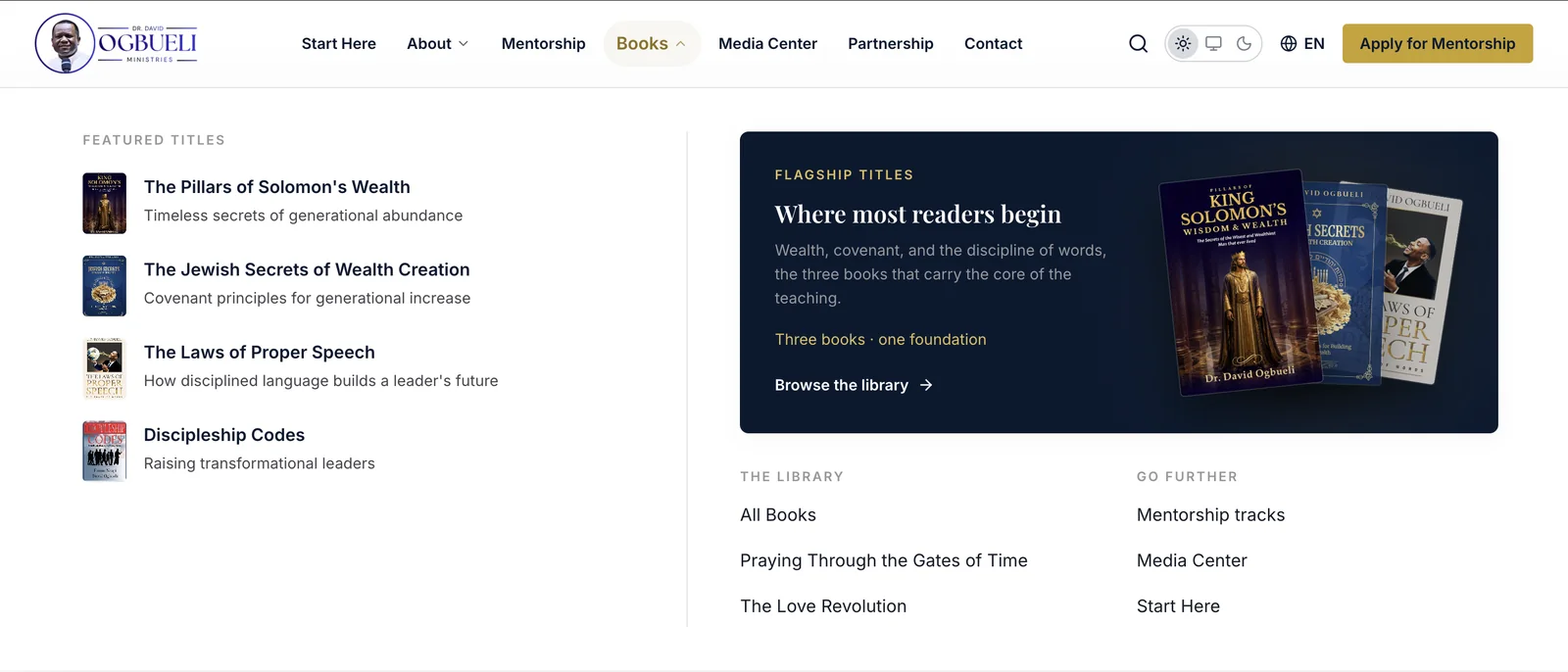Viewport: 1568px width, 672px height.
Task: Navigate to Partnership page
Action: pyautogui.click(x=891, y=43)
